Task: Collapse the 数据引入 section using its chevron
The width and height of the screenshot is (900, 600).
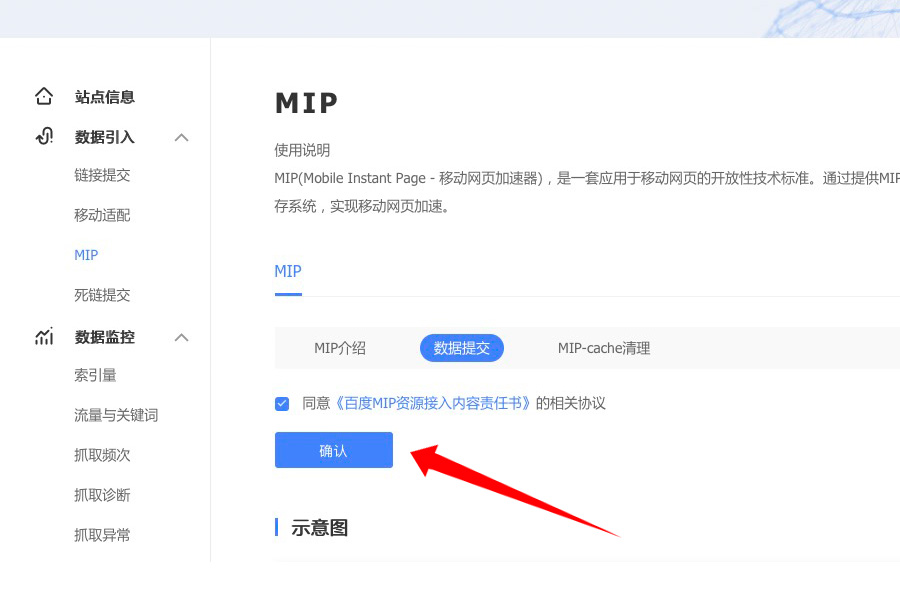Action: coord(181,137)
